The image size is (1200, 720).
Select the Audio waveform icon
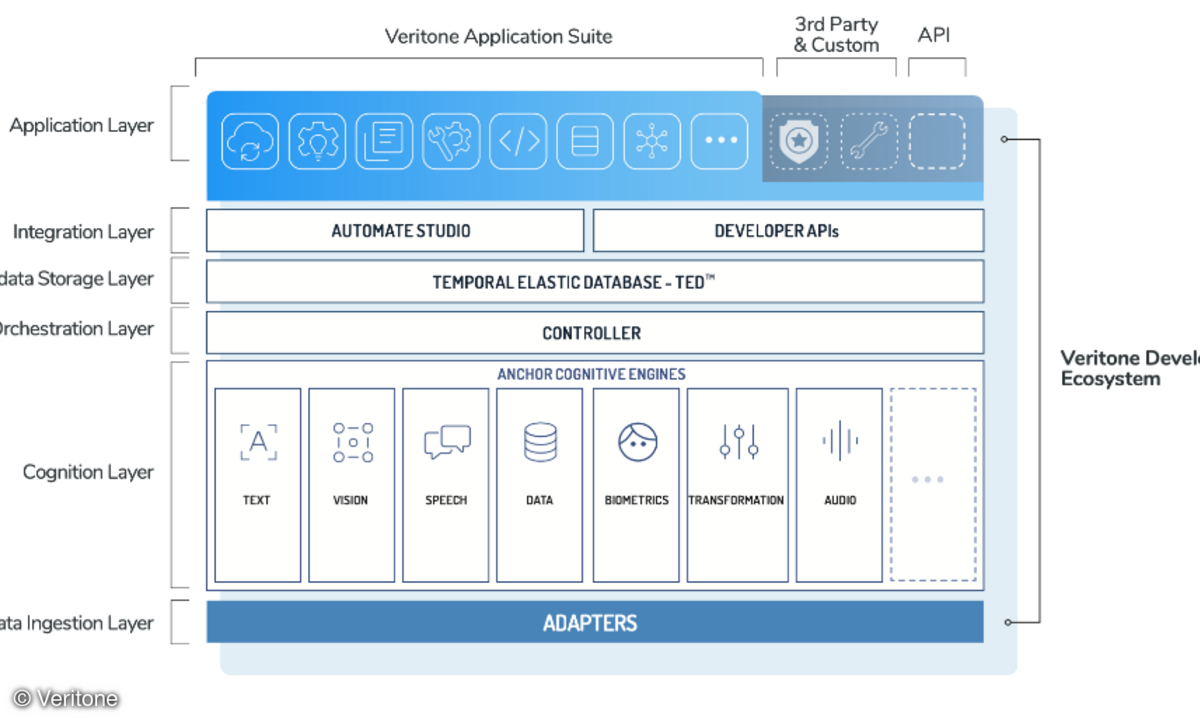(x=840, y=441)
